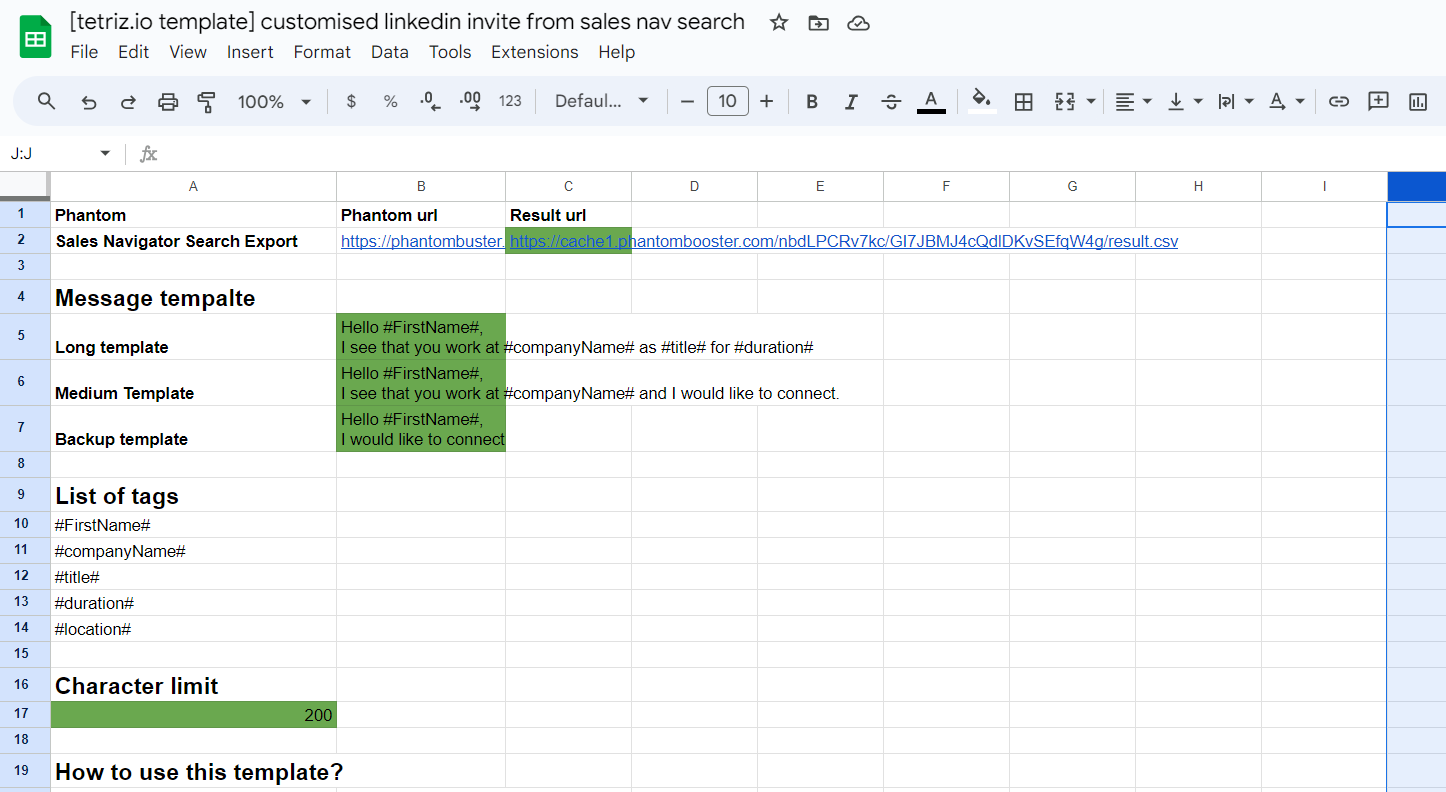
Task: Undo the last action
Action: (89, 101)
